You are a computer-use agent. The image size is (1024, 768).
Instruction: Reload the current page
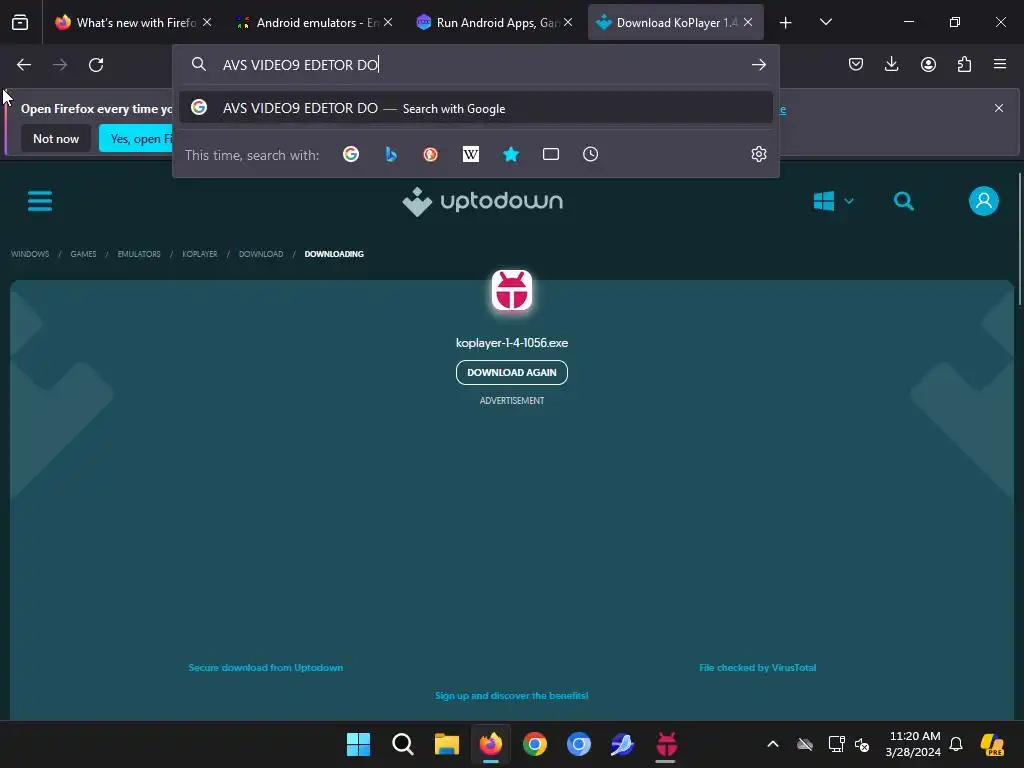pos(96,65)
